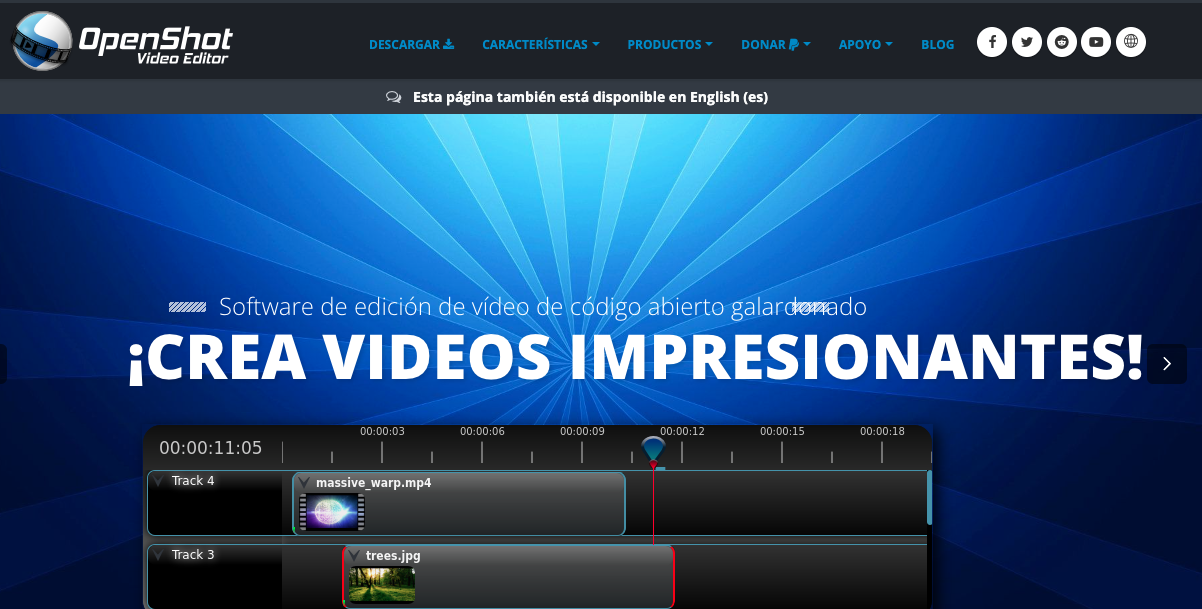Open the Reddit social icon
This screenshot has height=609, width=1202.
click(x=1061, y=41)
